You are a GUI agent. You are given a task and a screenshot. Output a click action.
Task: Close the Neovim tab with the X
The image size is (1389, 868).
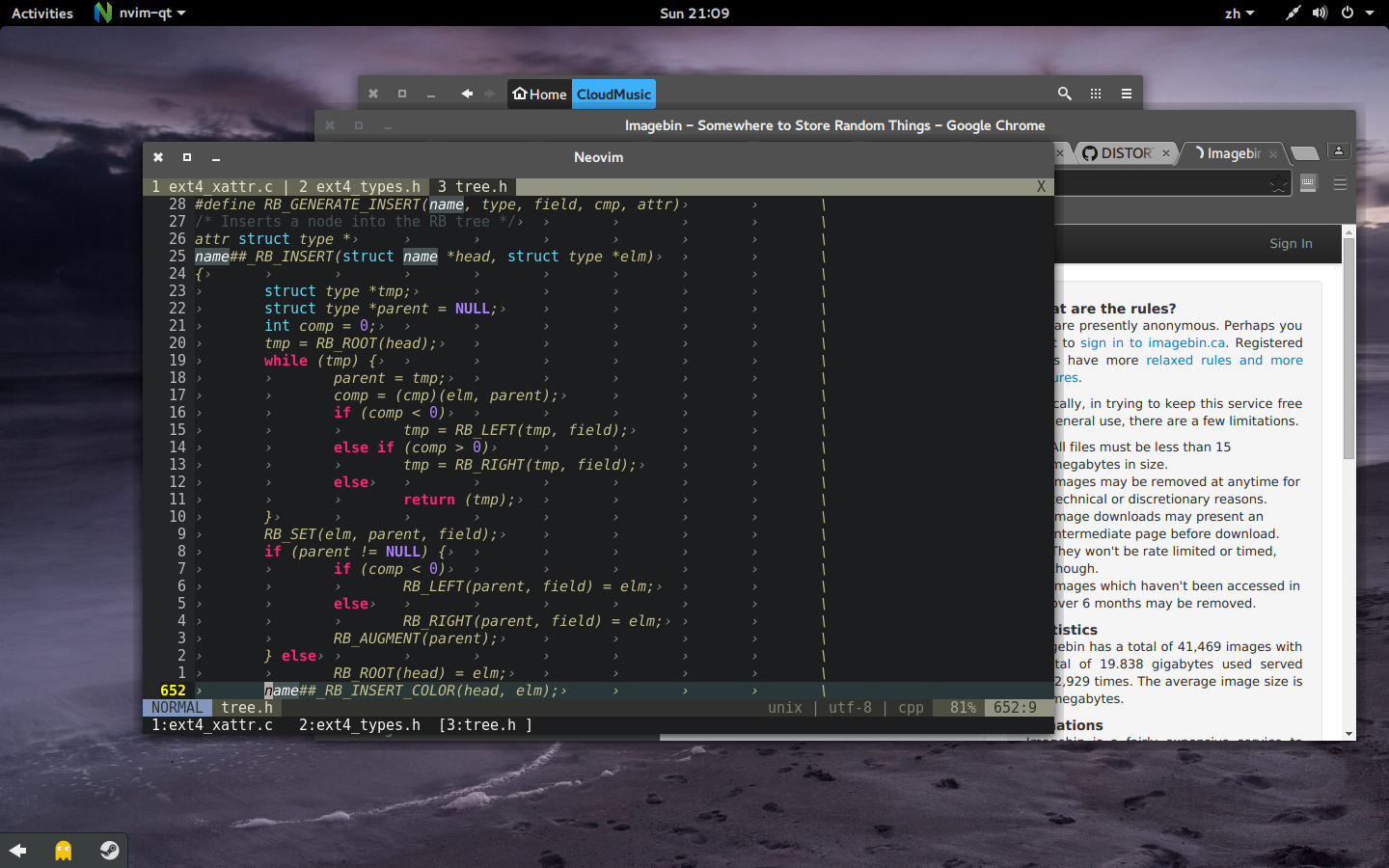[1041, 187]
